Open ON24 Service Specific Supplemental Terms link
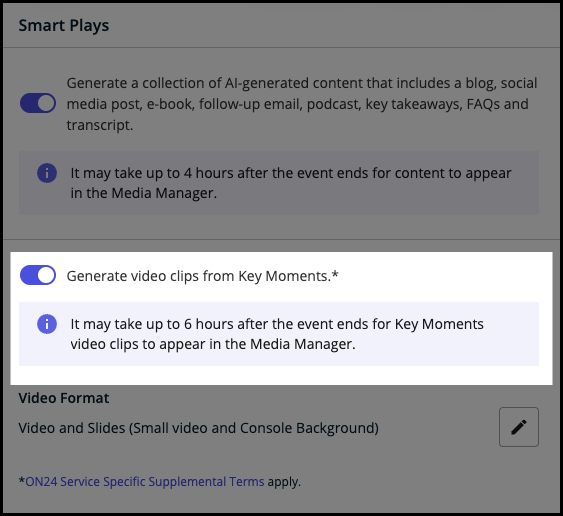 click(x=145, y=482)
